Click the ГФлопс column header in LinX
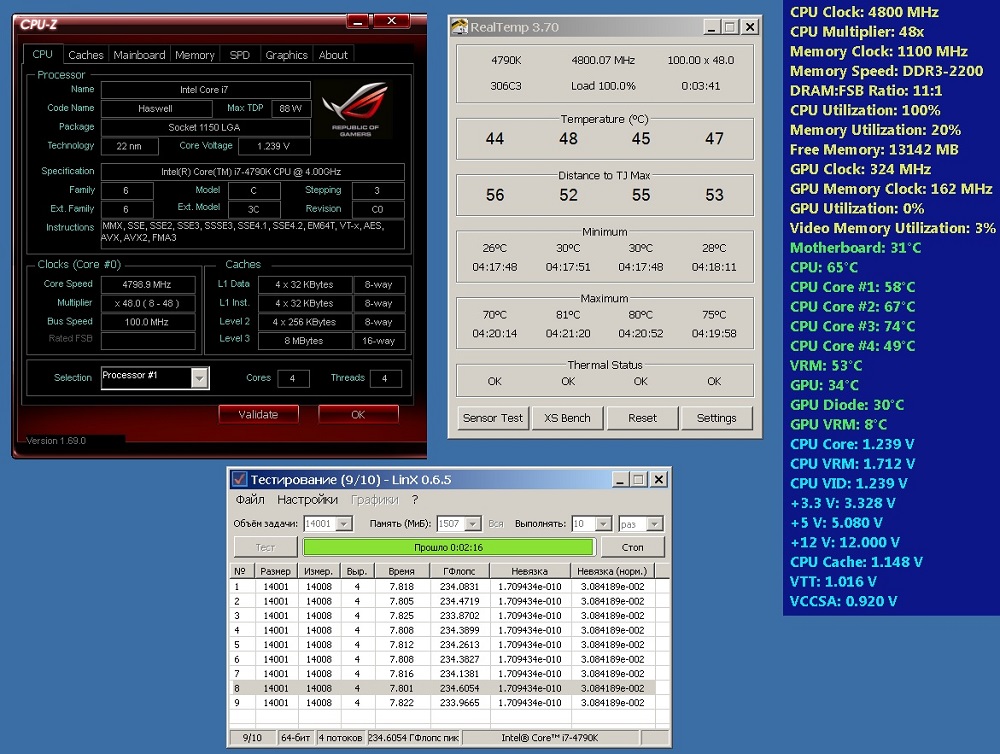1000x754 pixels. pos(459,571)
